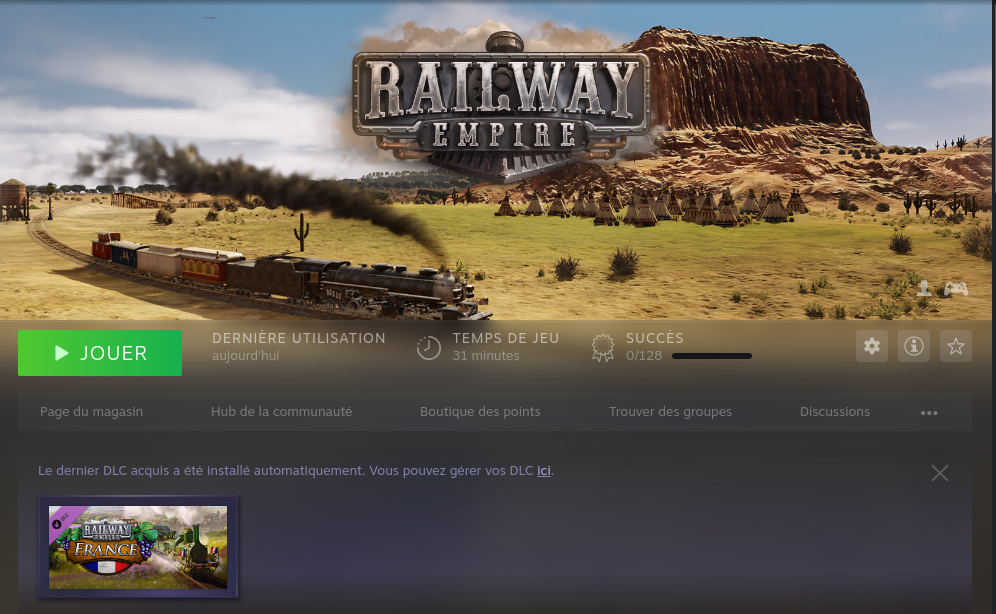Toggle the favorite star for Railway Empire
Screen dimensions: 996x614
956,346
